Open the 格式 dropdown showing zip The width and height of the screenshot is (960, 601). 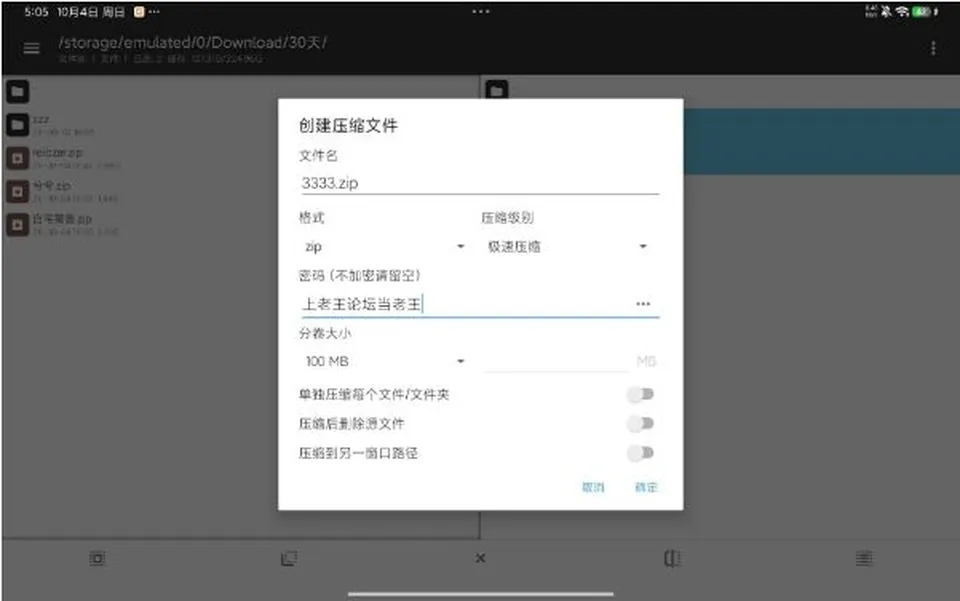383,247
